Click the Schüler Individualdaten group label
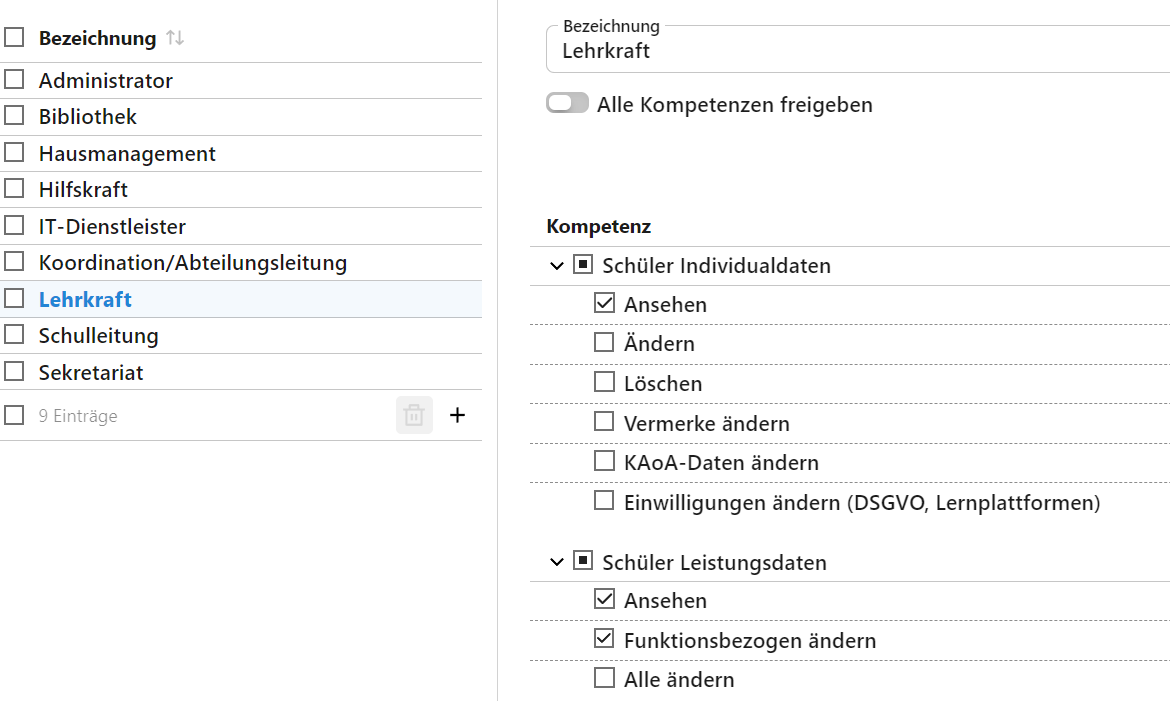This screenshot has width=1170, height=701. click(x=716, y=266)
